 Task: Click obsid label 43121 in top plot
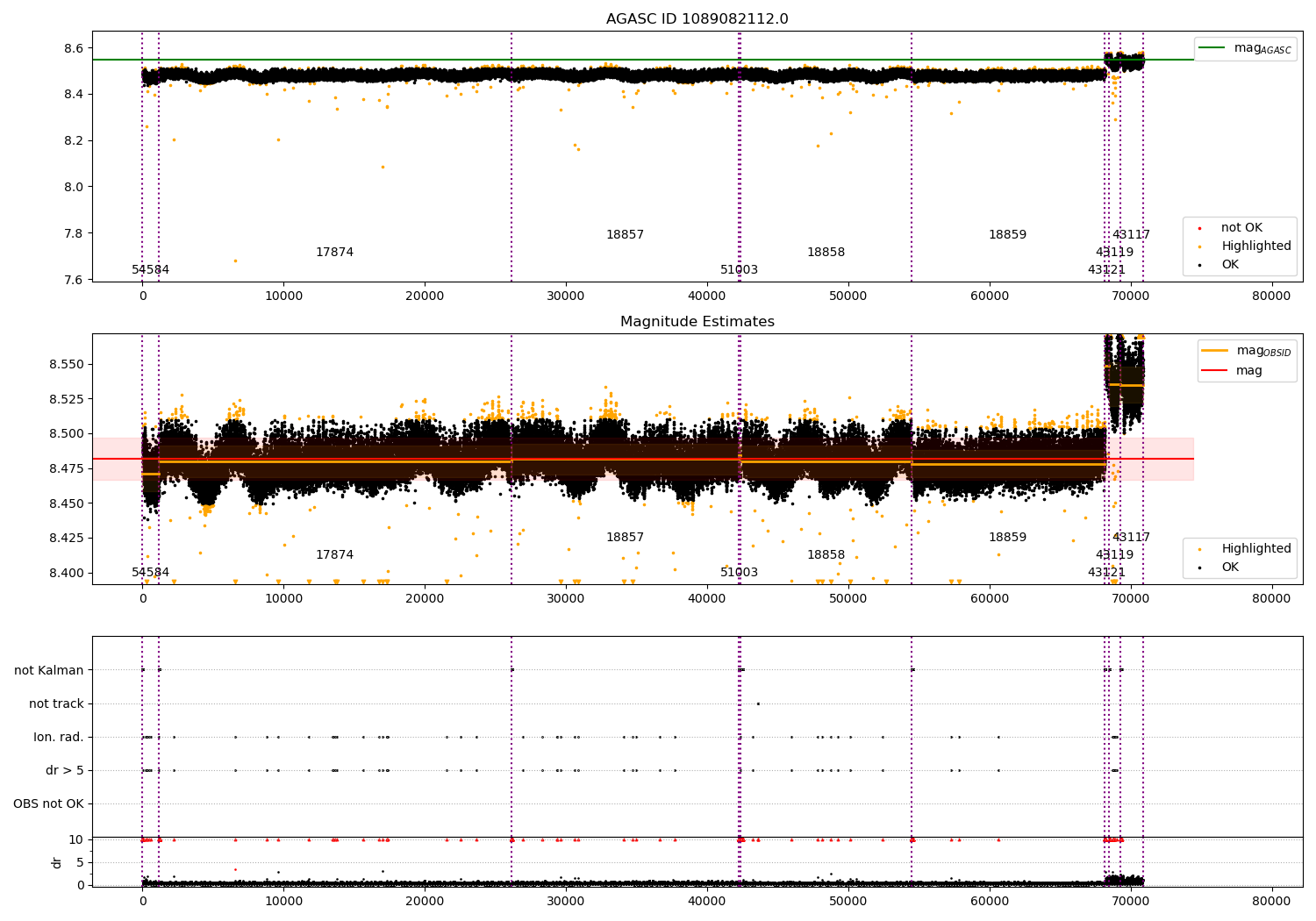coord(1106,269)
